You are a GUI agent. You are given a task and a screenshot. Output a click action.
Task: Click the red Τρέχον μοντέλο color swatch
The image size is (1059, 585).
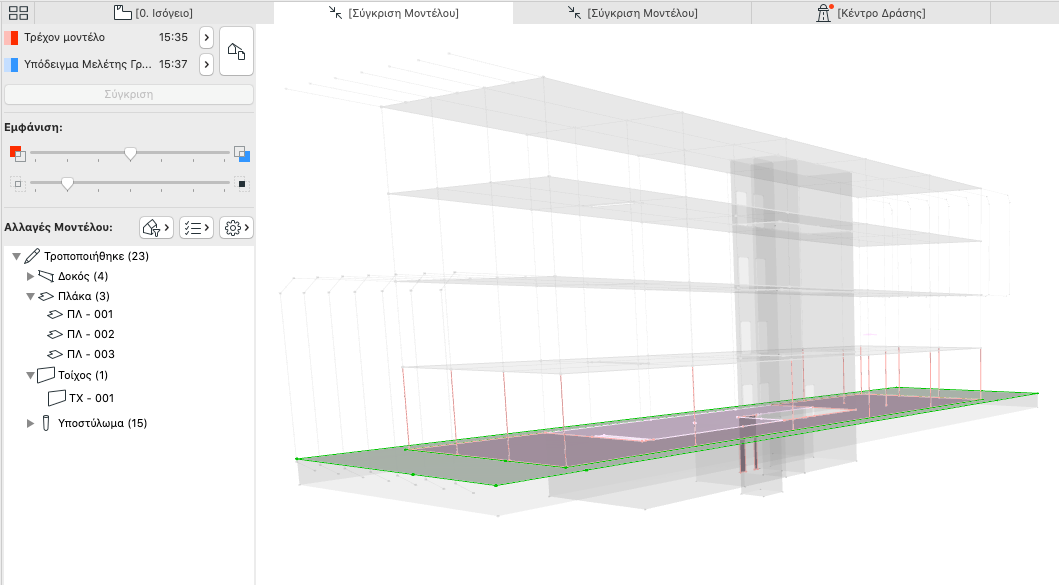pos(11,38)
